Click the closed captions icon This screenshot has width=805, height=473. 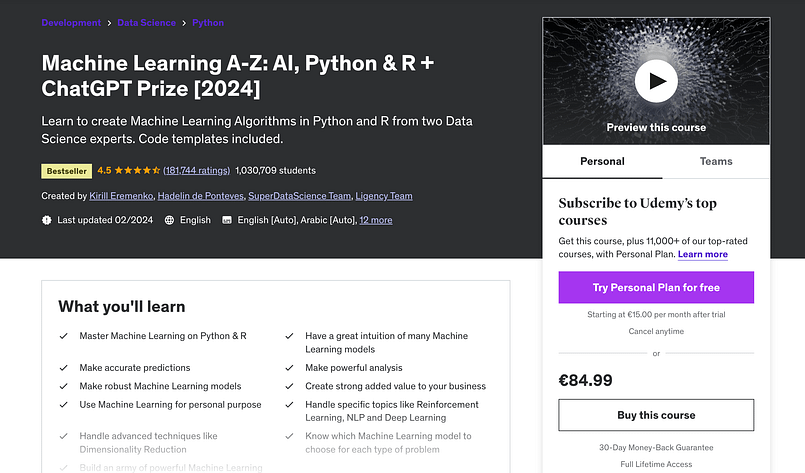[226, 220]
